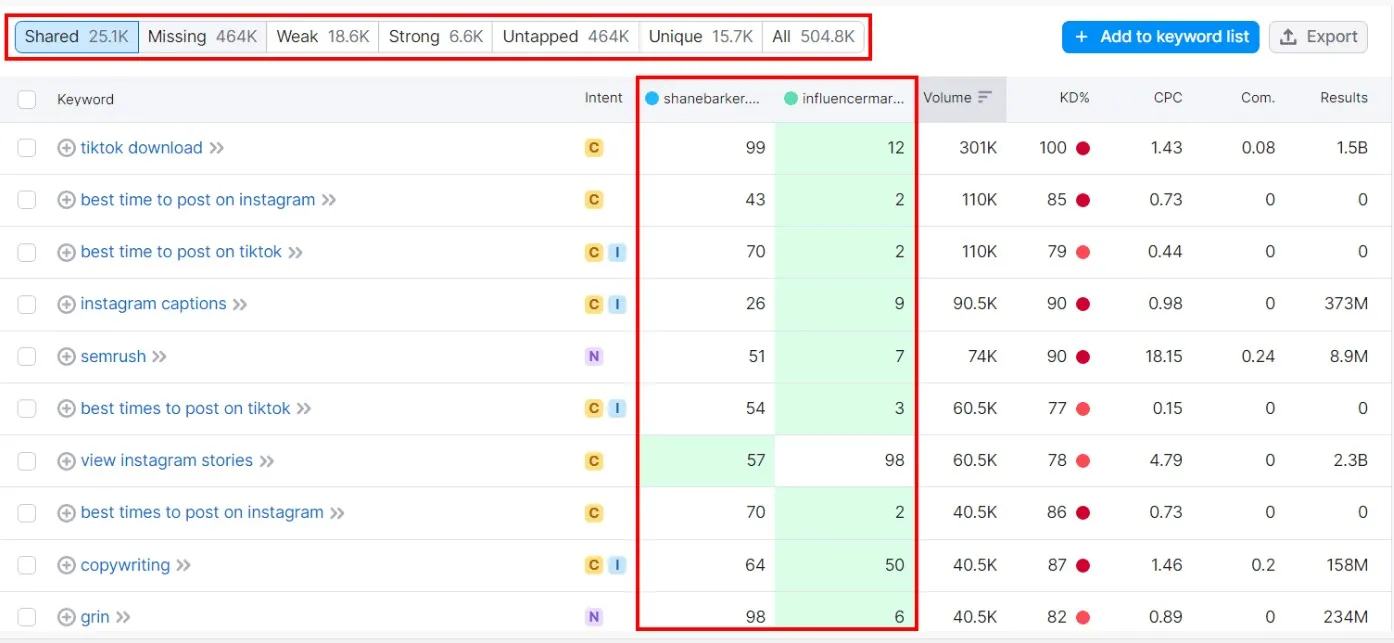Expand chevrons next to 'best times to post on tiktok'
This screenshot has width=1394, height=643.
coord(304,408)
